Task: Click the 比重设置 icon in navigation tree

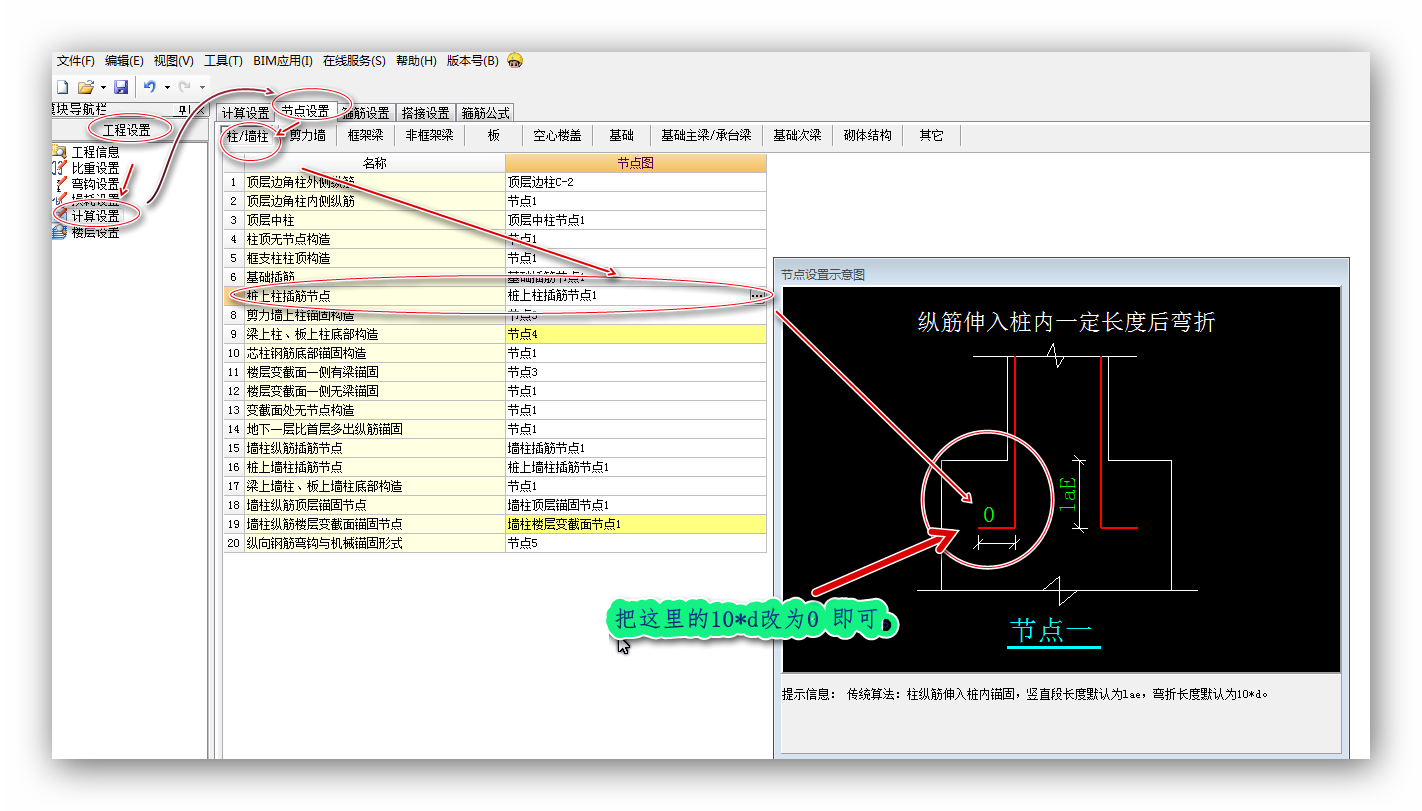Action: pyautogui.click(x=60, y=168)
